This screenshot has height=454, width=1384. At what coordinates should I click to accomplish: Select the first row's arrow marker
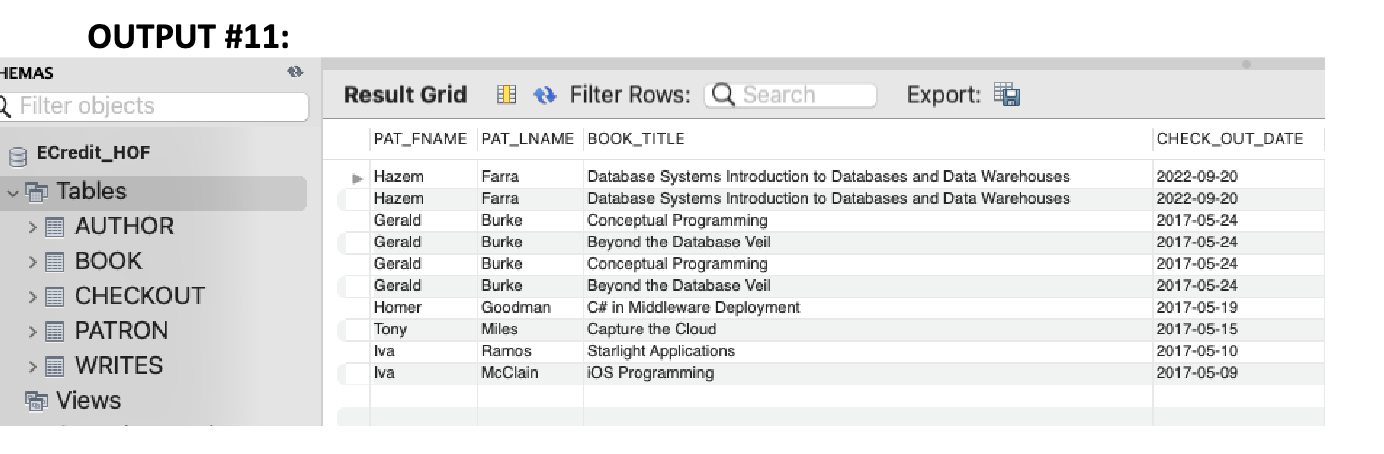(x=357, y=177)
